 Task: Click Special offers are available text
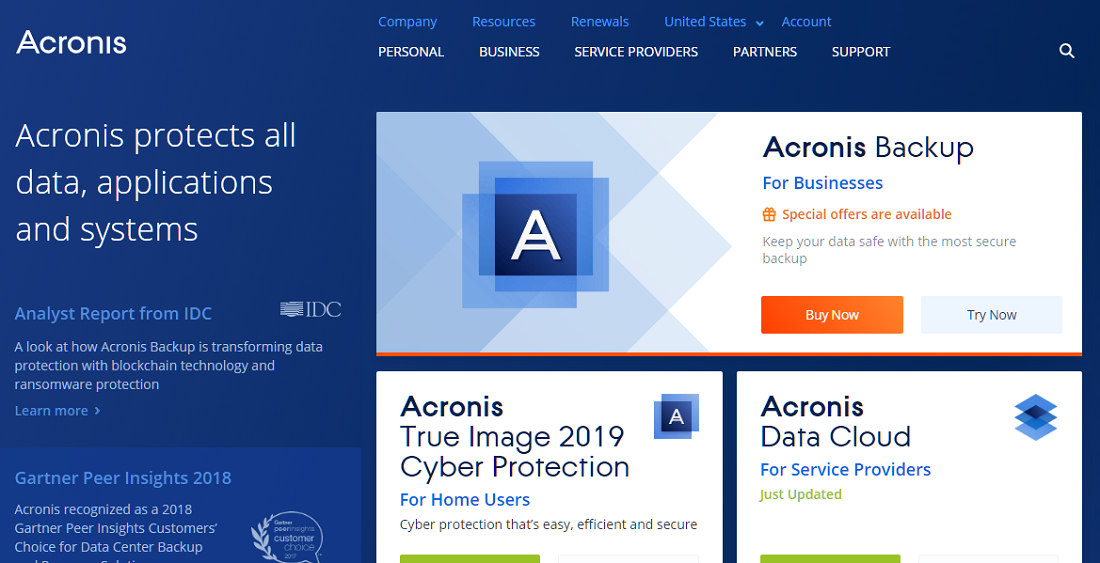click(867, 215)
